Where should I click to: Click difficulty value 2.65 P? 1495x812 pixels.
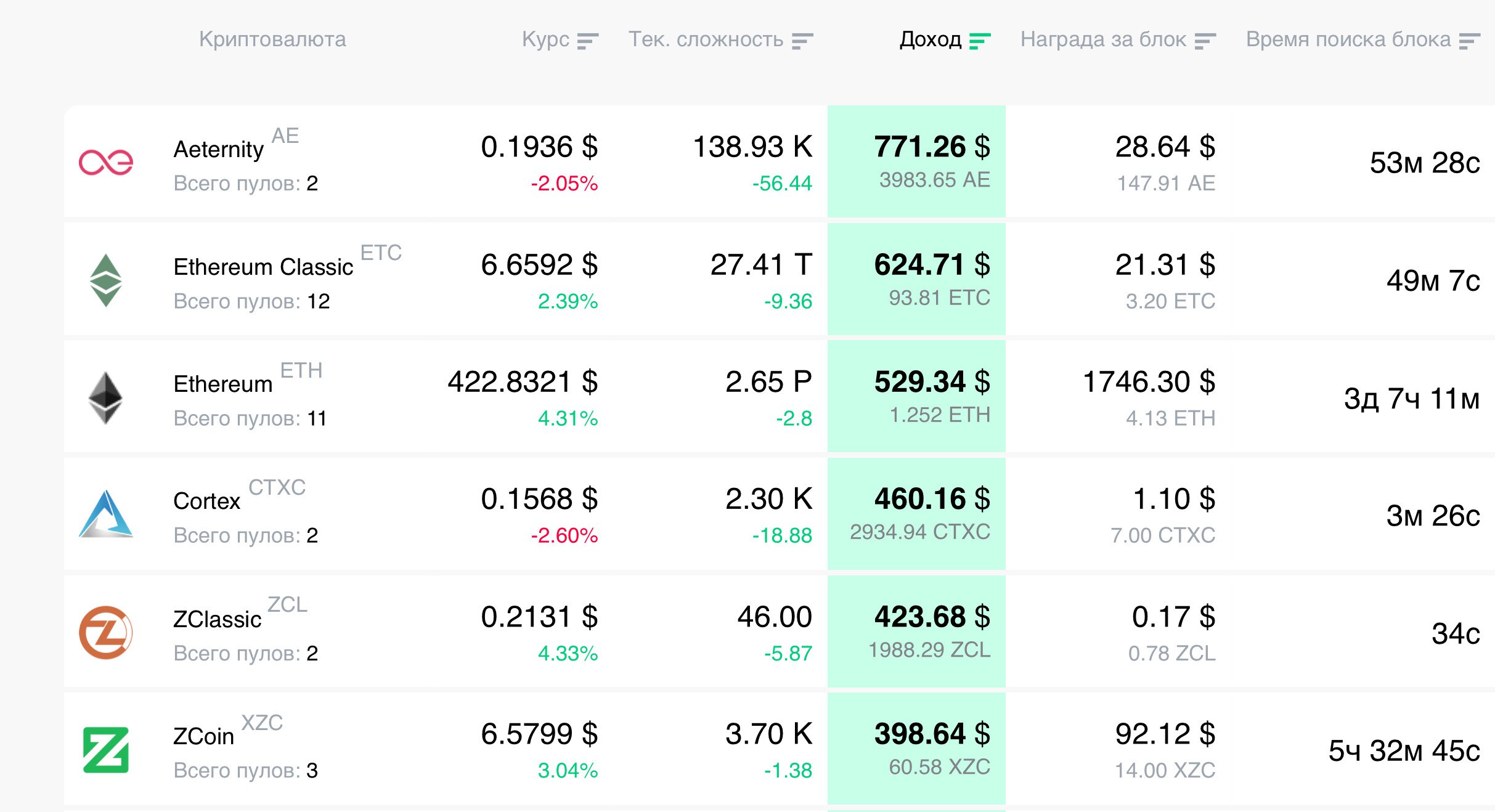769,382
